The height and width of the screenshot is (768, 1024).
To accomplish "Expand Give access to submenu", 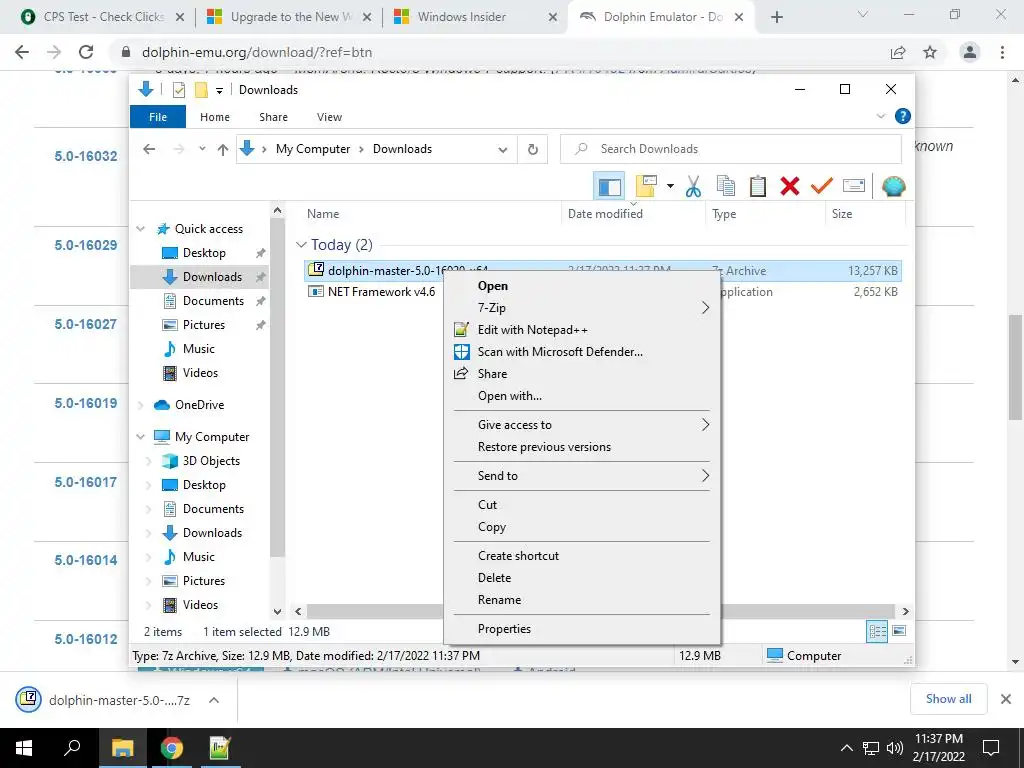I will click(x=581, y=424).
